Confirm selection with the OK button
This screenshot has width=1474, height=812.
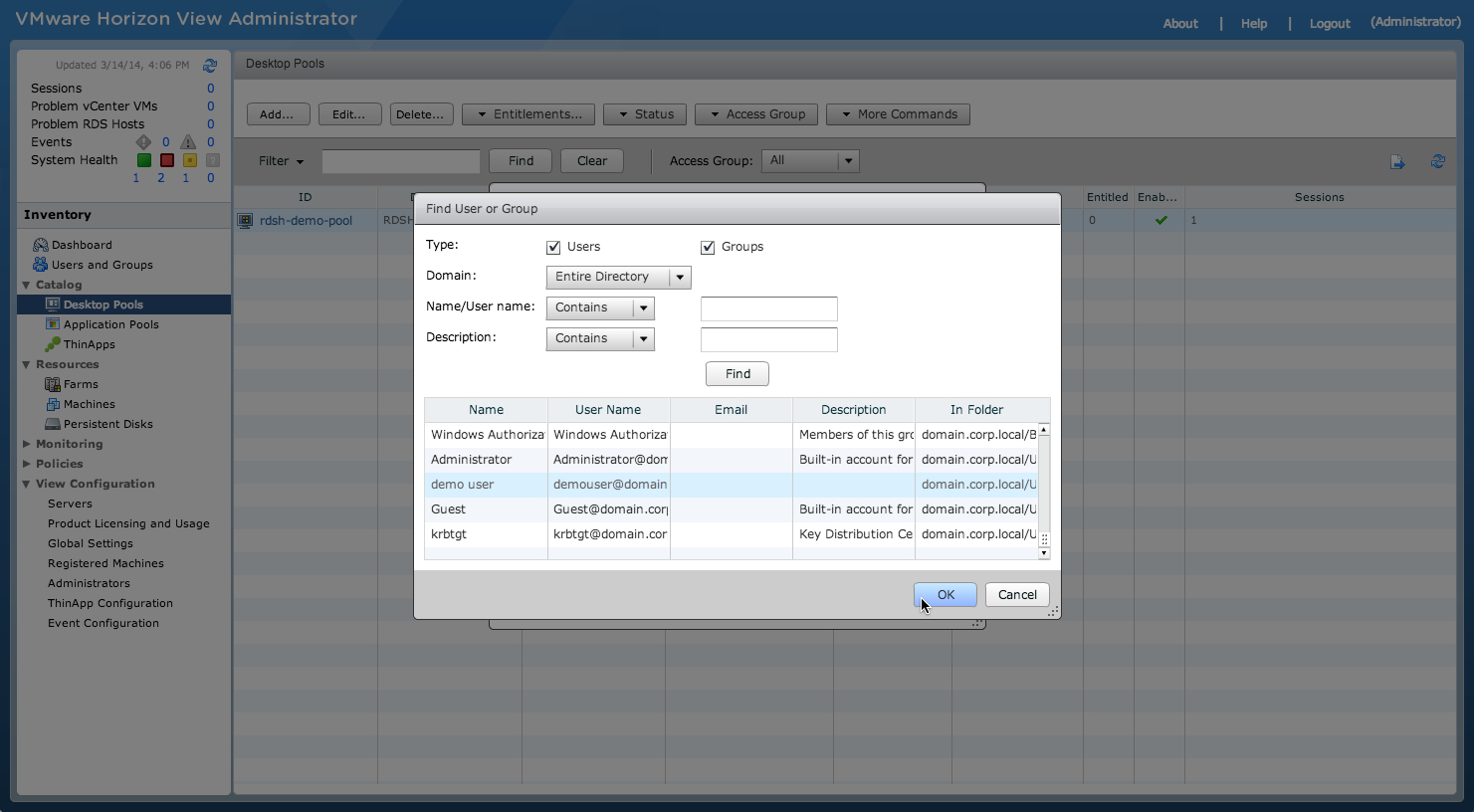click(x=944, y=594)
